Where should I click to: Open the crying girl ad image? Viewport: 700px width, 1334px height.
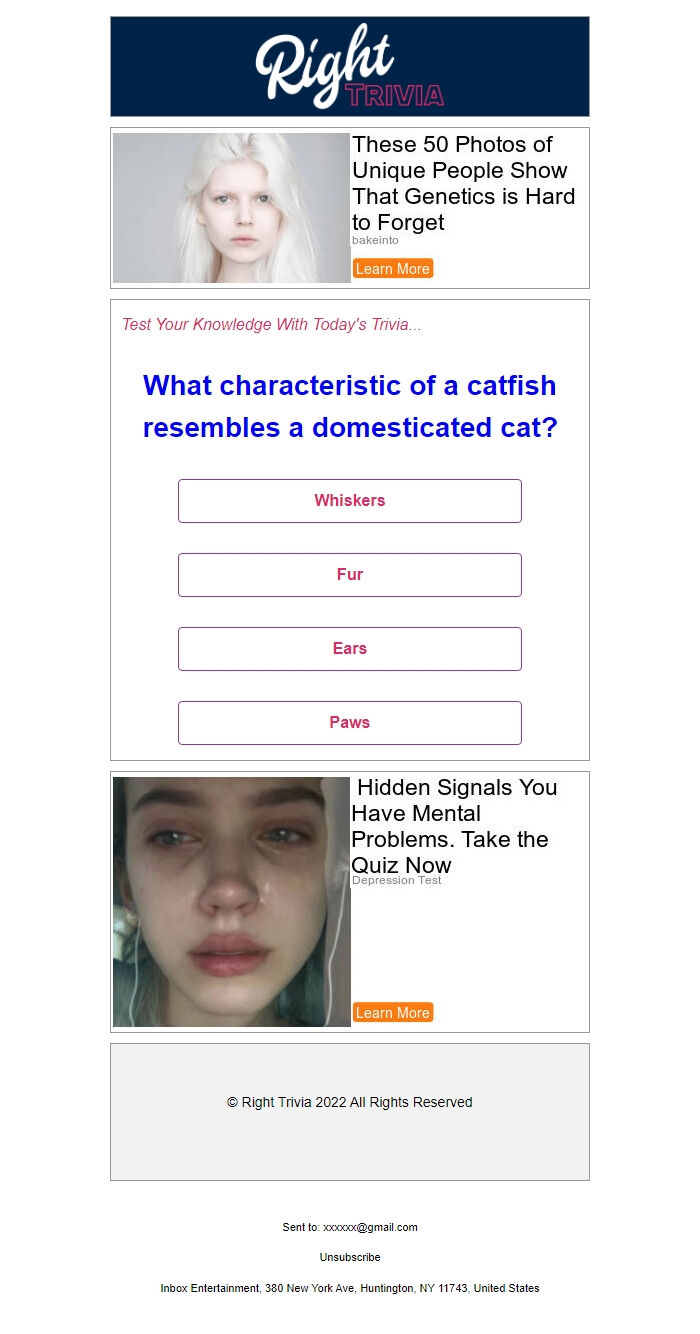pos(232,902)
